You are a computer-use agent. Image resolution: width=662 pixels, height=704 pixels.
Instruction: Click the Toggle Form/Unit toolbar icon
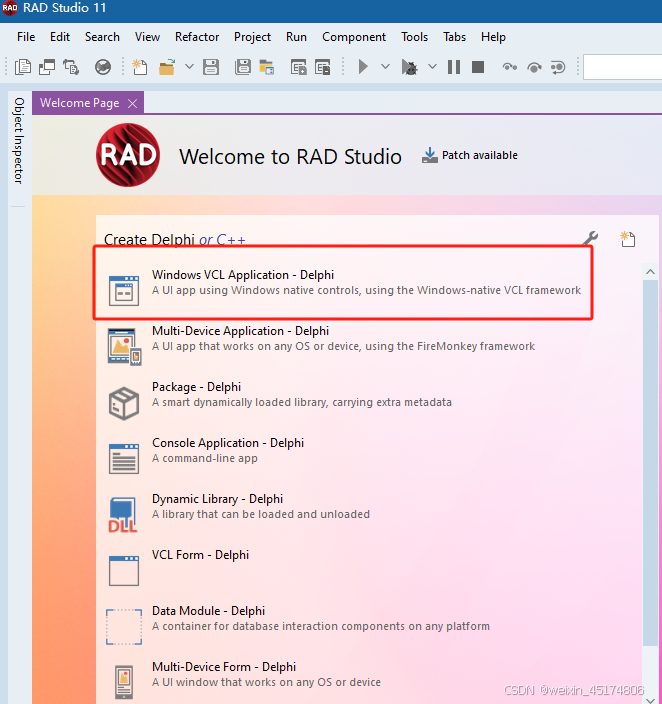tap(71, 67)
